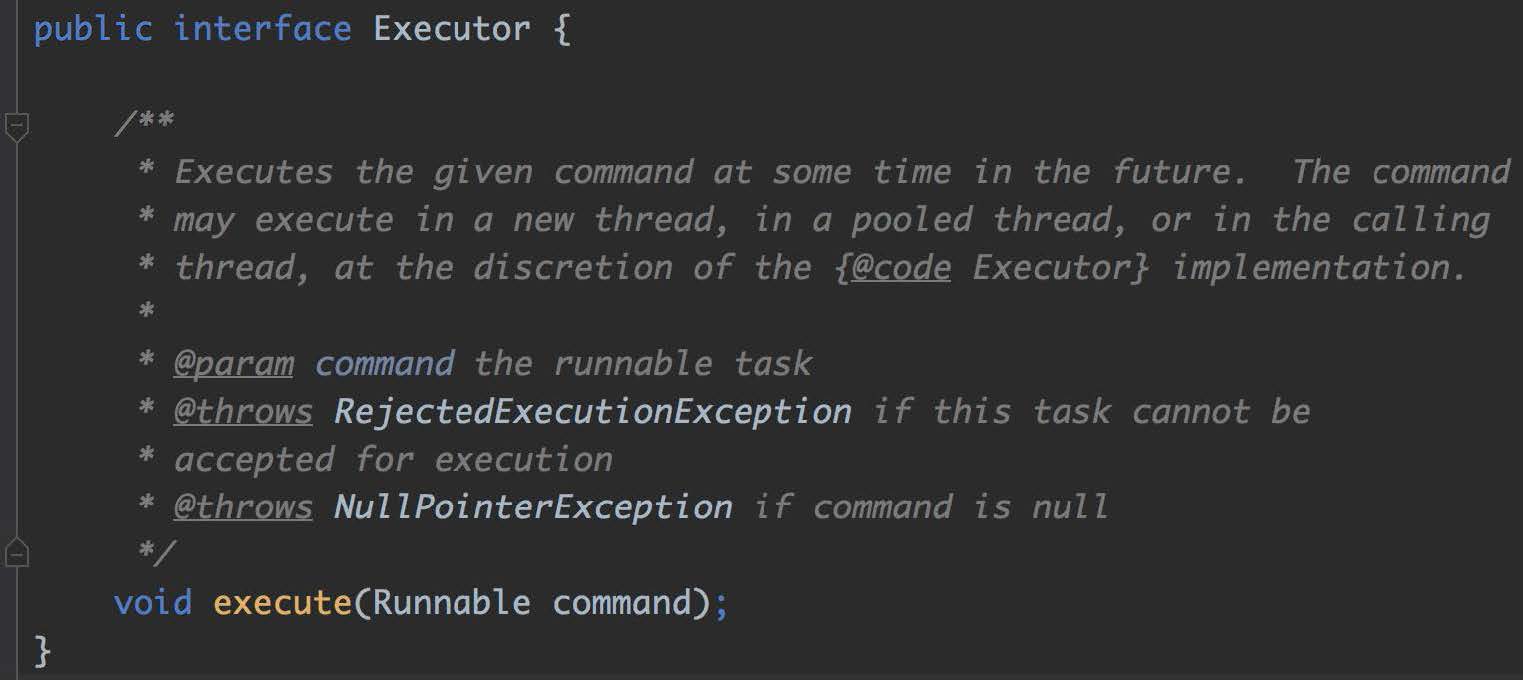This screenshot has height=680, width=1523.
Task: Click the italic 'command' parameter name after @param
Action: (385, 363)
